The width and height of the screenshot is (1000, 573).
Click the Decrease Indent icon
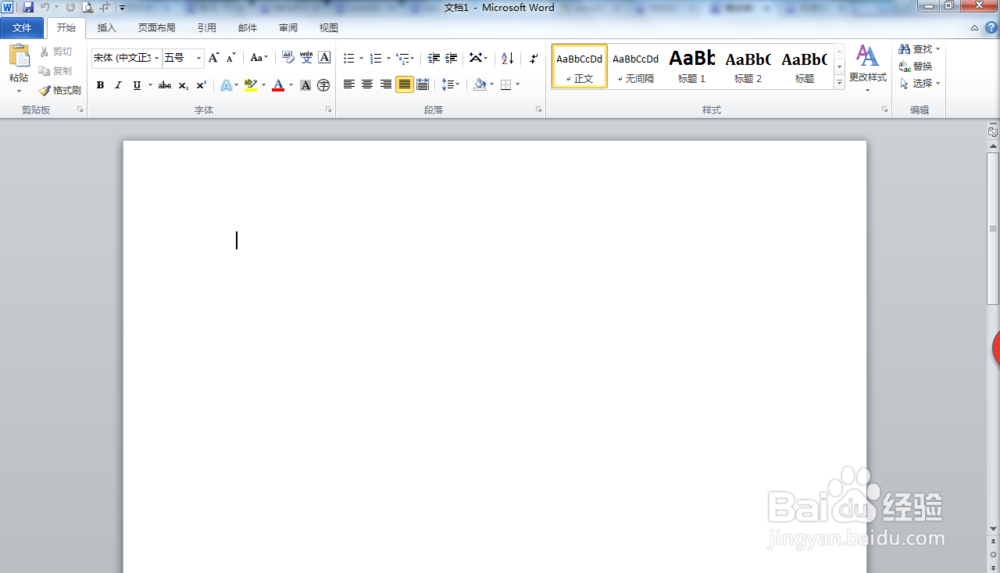[x=434, y=58]
